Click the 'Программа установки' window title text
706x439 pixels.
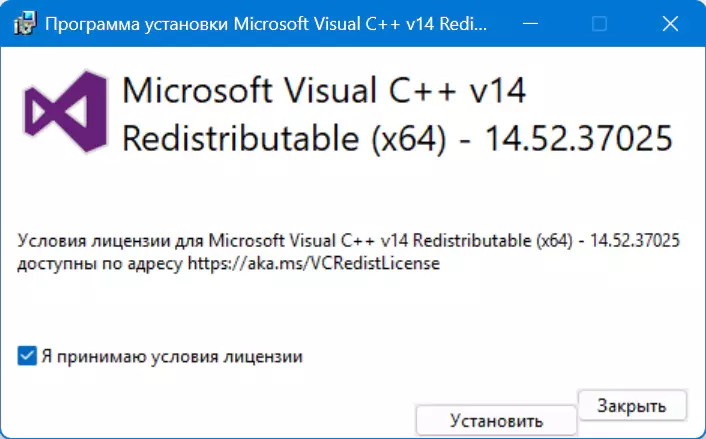[x=137, y=23]
